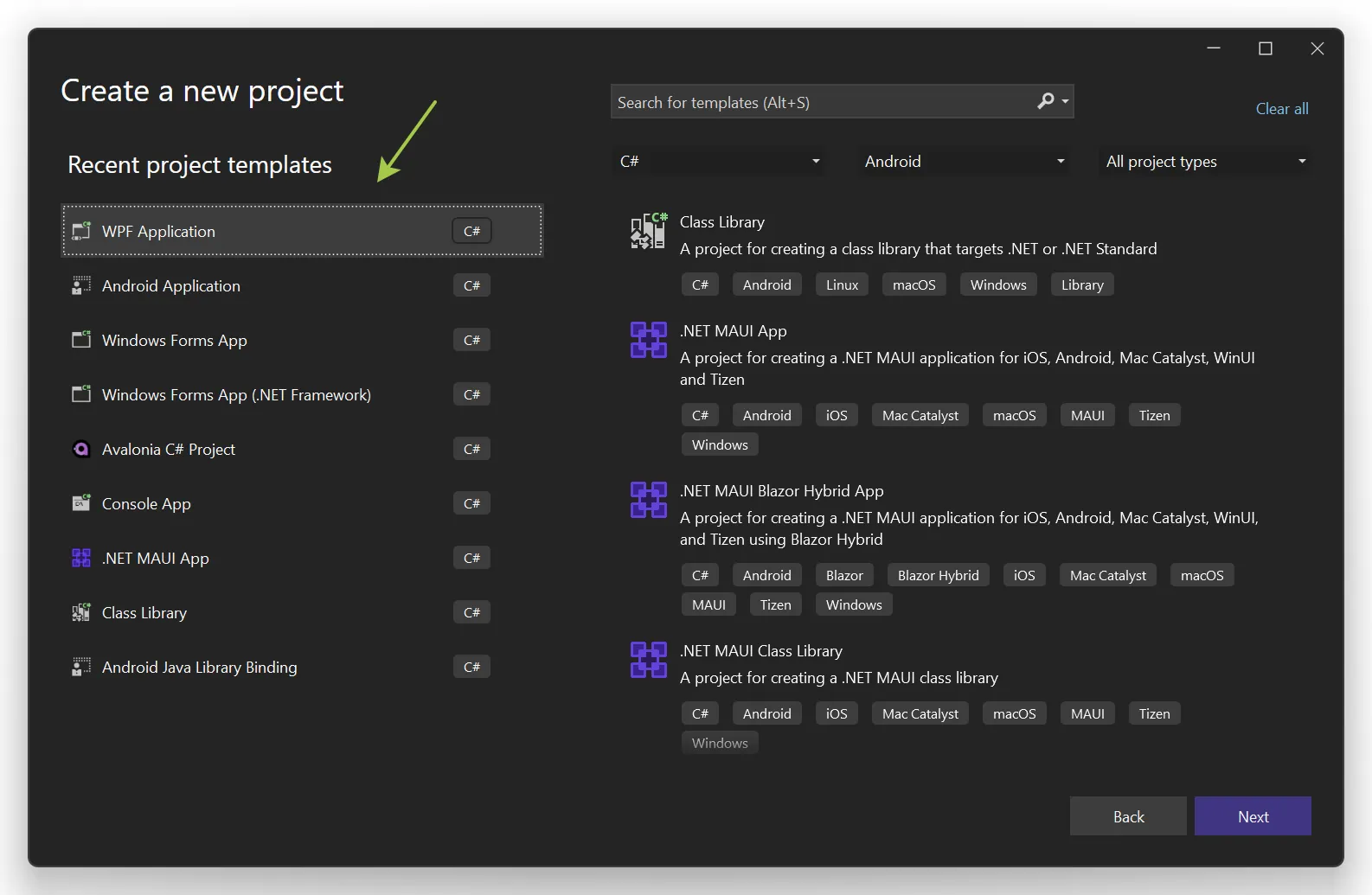Image resolution: width=1372 pixels, height=895 pixels.
Task: Click the .NET MAUI App result title
Action: tap(734, 331)
